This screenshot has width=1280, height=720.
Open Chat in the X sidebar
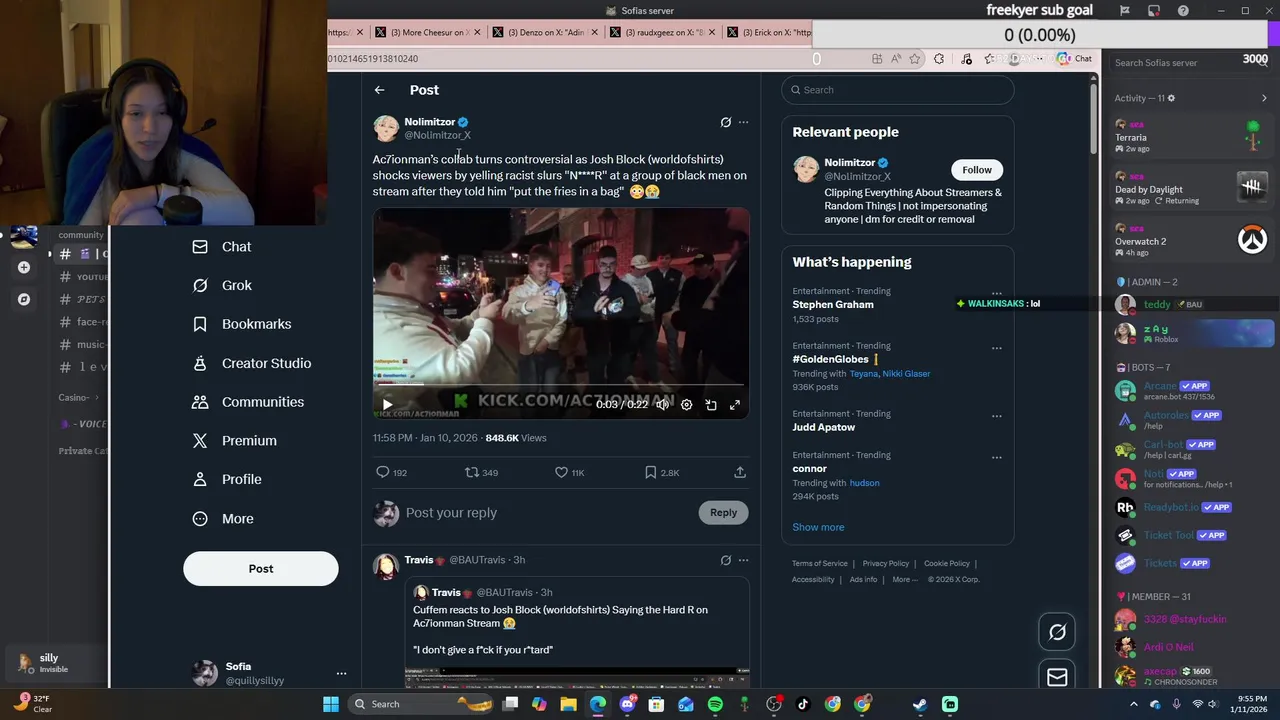(222, 247)
